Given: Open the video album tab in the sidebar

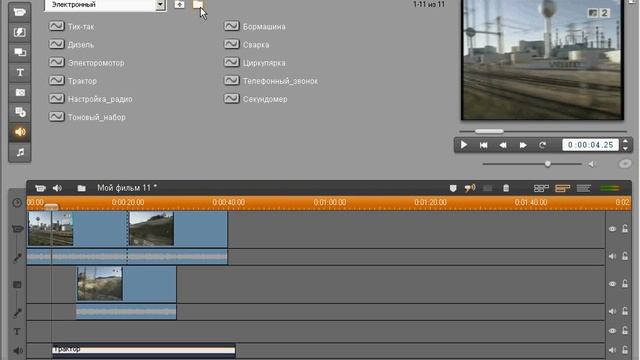Looking at the screenshot, I should point(20,12).
